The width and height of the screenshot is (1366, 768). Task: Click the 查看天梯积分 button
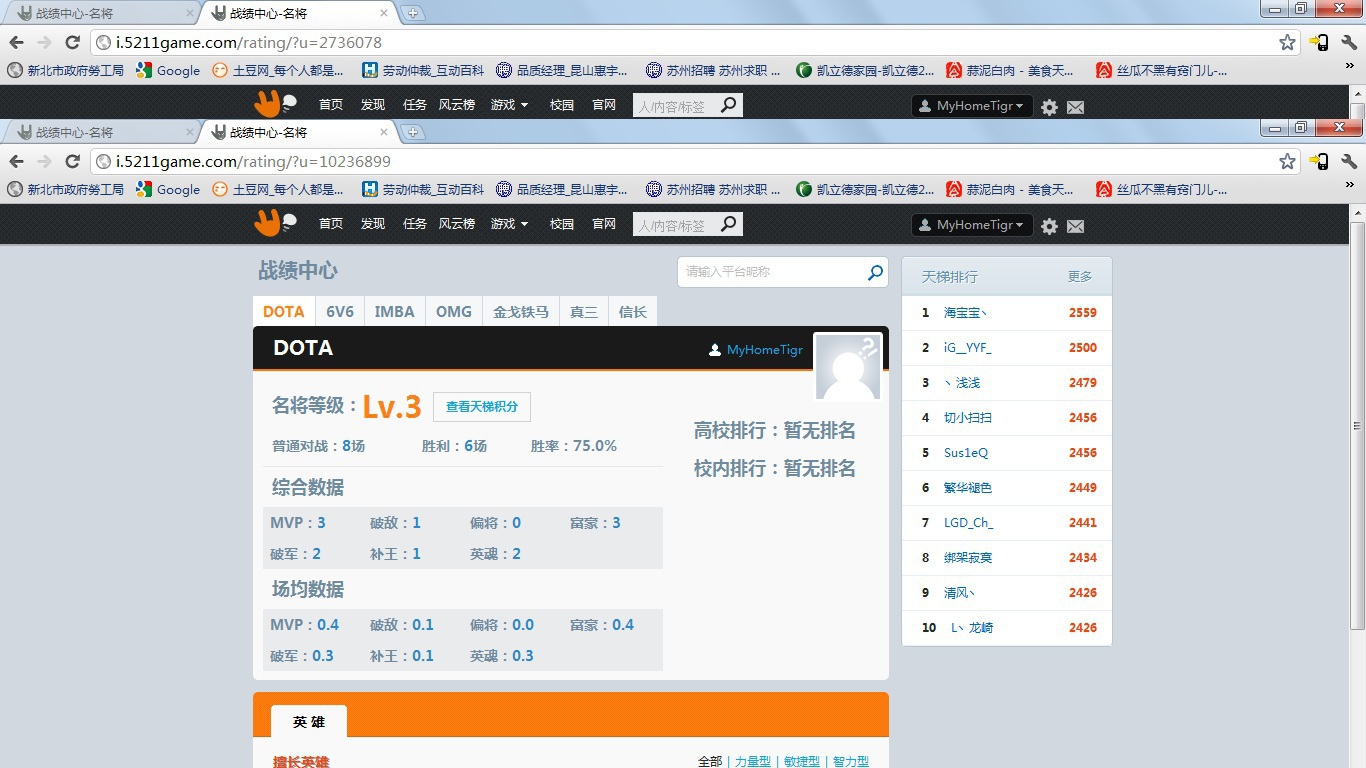click(x=482, y=407)
